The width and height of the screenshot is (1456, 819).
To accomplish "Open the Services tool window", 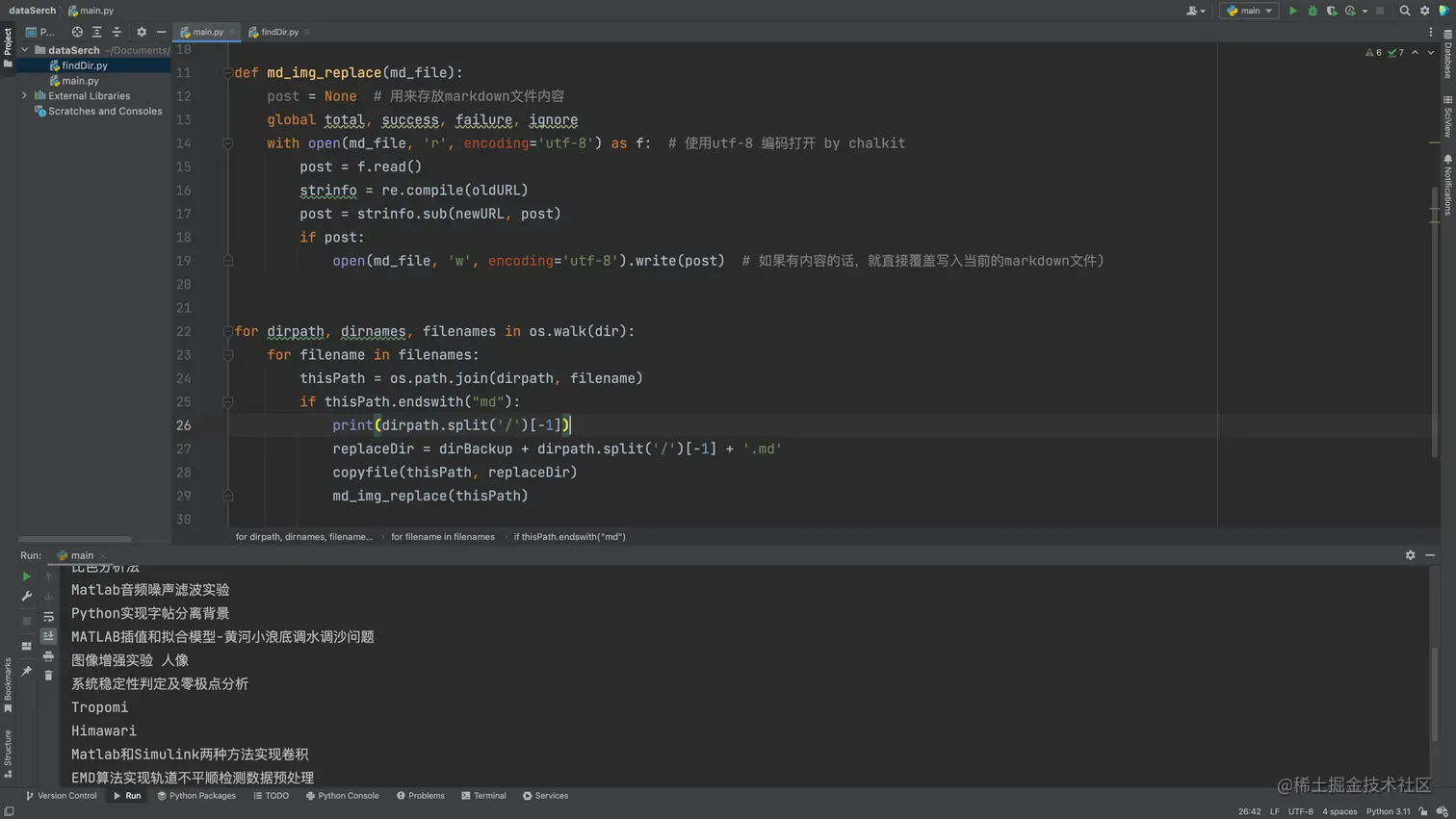I will 545,796.
